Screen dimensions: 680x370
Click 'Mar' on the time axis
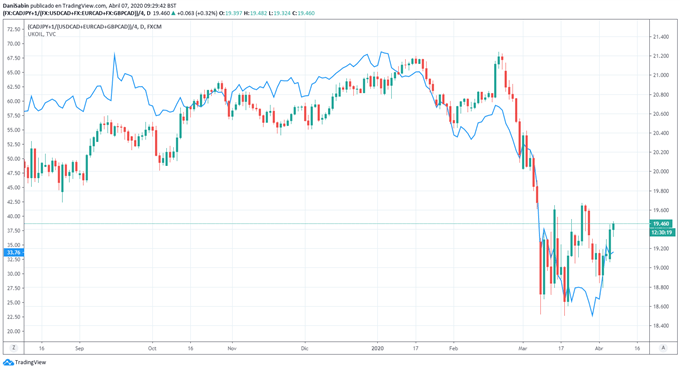[523, 348]
